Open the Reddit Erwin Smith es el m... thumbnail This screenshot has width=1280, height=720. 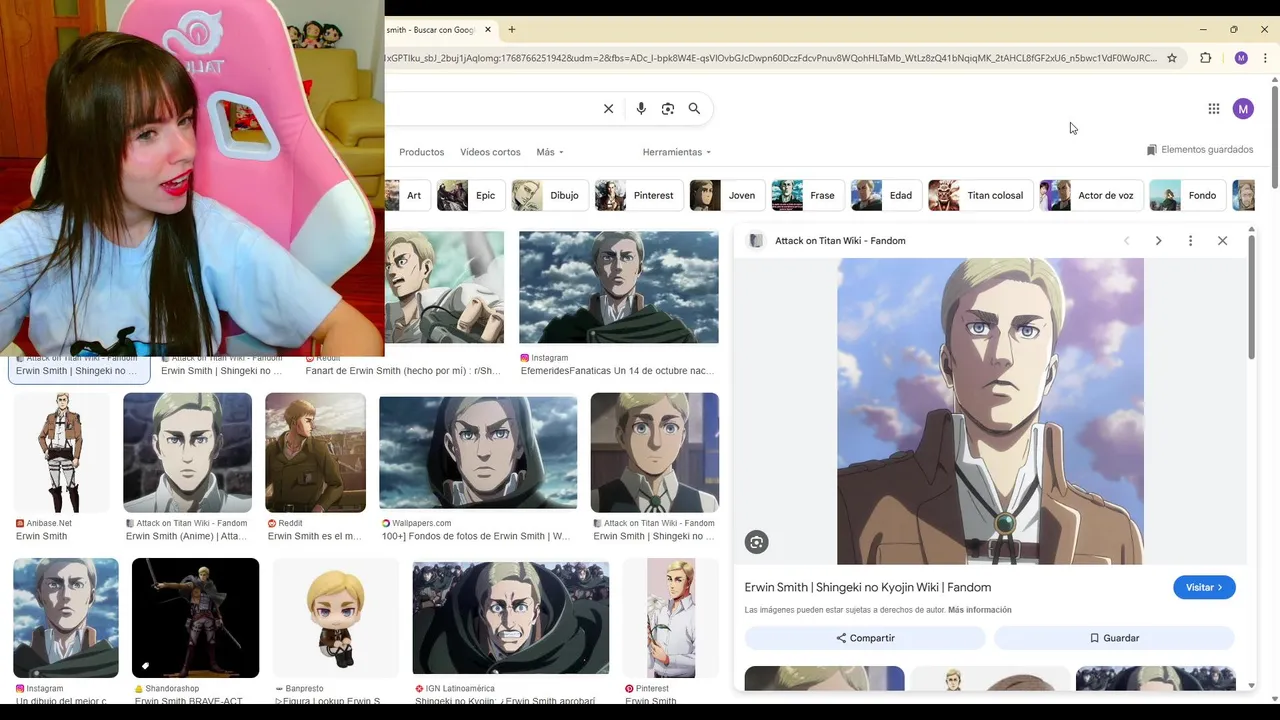pyautogui.click(x=315, y=452)
